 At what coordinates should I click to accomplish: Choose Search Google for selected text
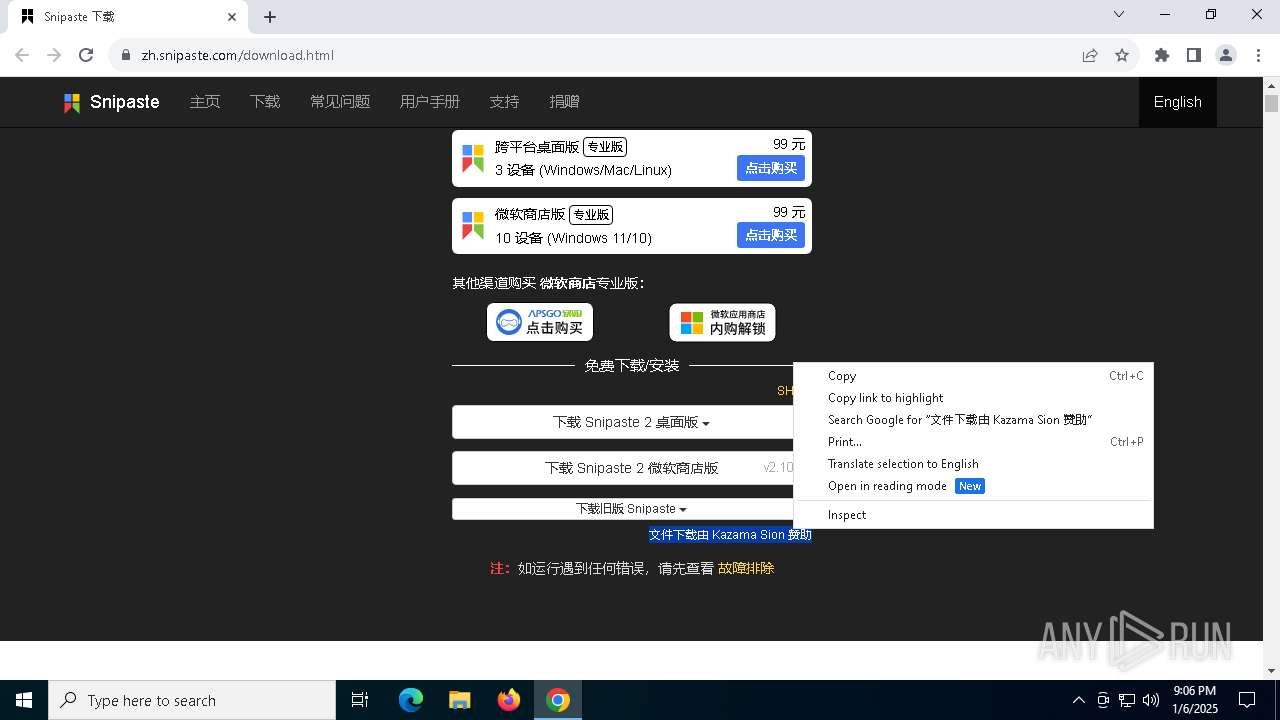tap(973, 420)
